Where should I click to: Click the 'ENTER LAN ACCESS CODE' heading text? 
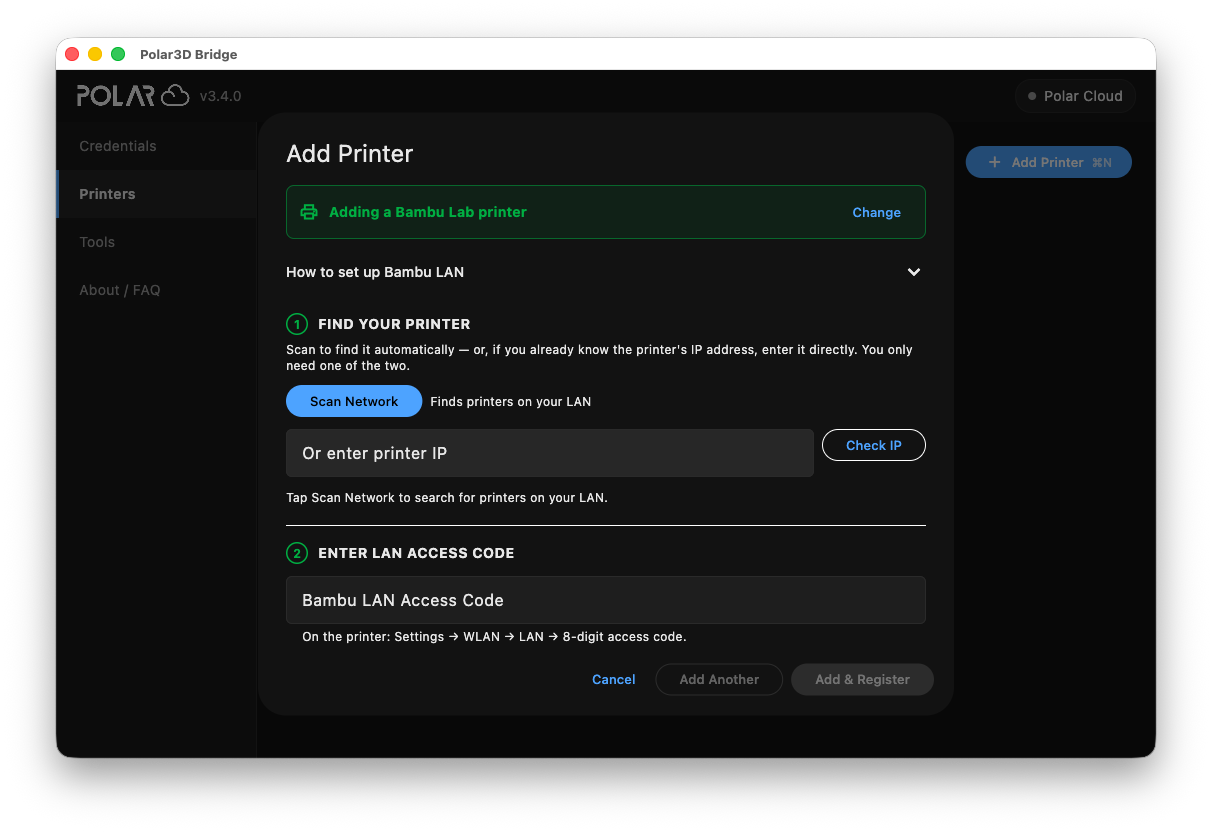pos(416,553)
